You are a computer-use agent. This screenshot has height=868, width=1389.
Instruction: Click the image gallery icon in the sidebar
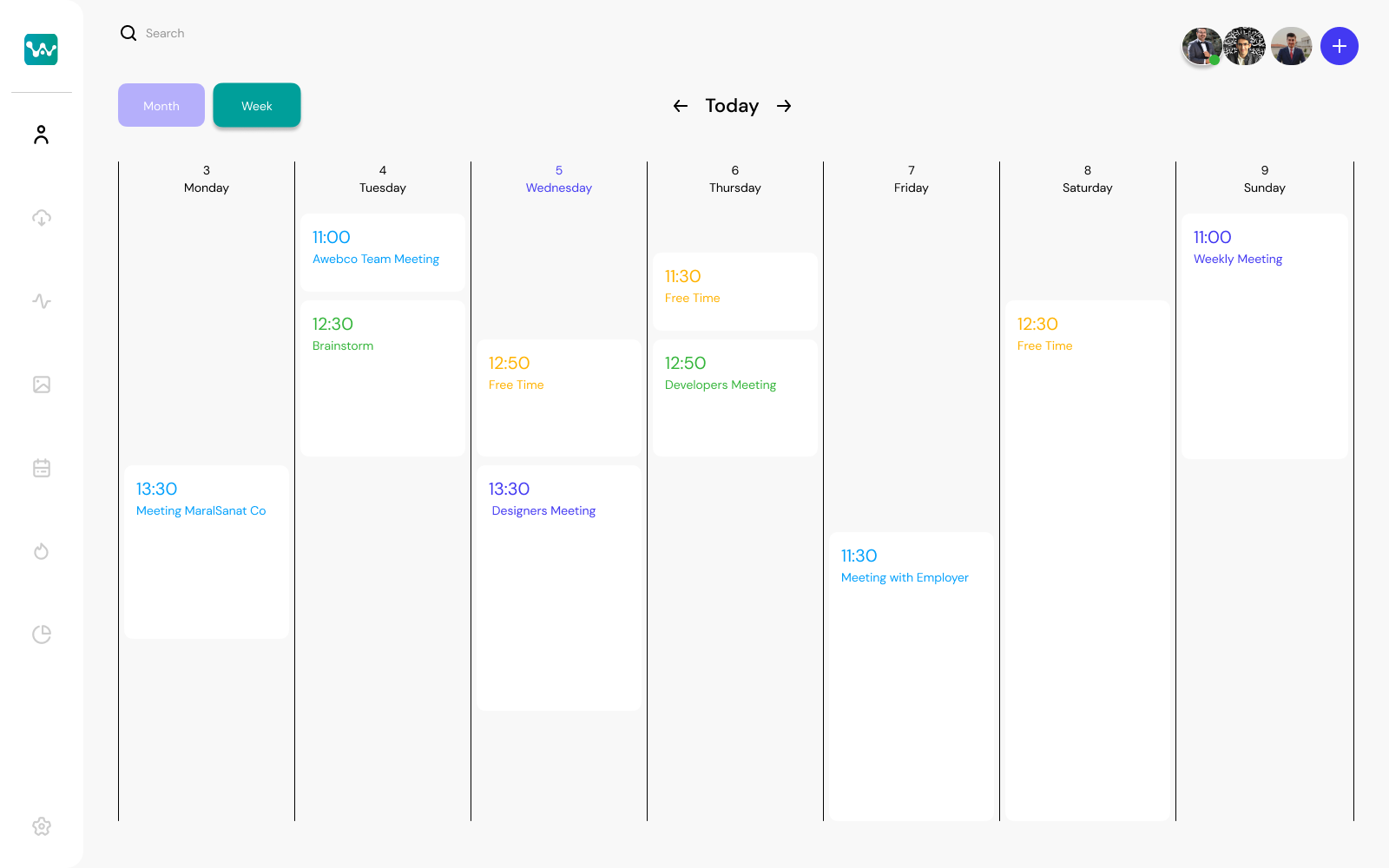tap(41, 385)
